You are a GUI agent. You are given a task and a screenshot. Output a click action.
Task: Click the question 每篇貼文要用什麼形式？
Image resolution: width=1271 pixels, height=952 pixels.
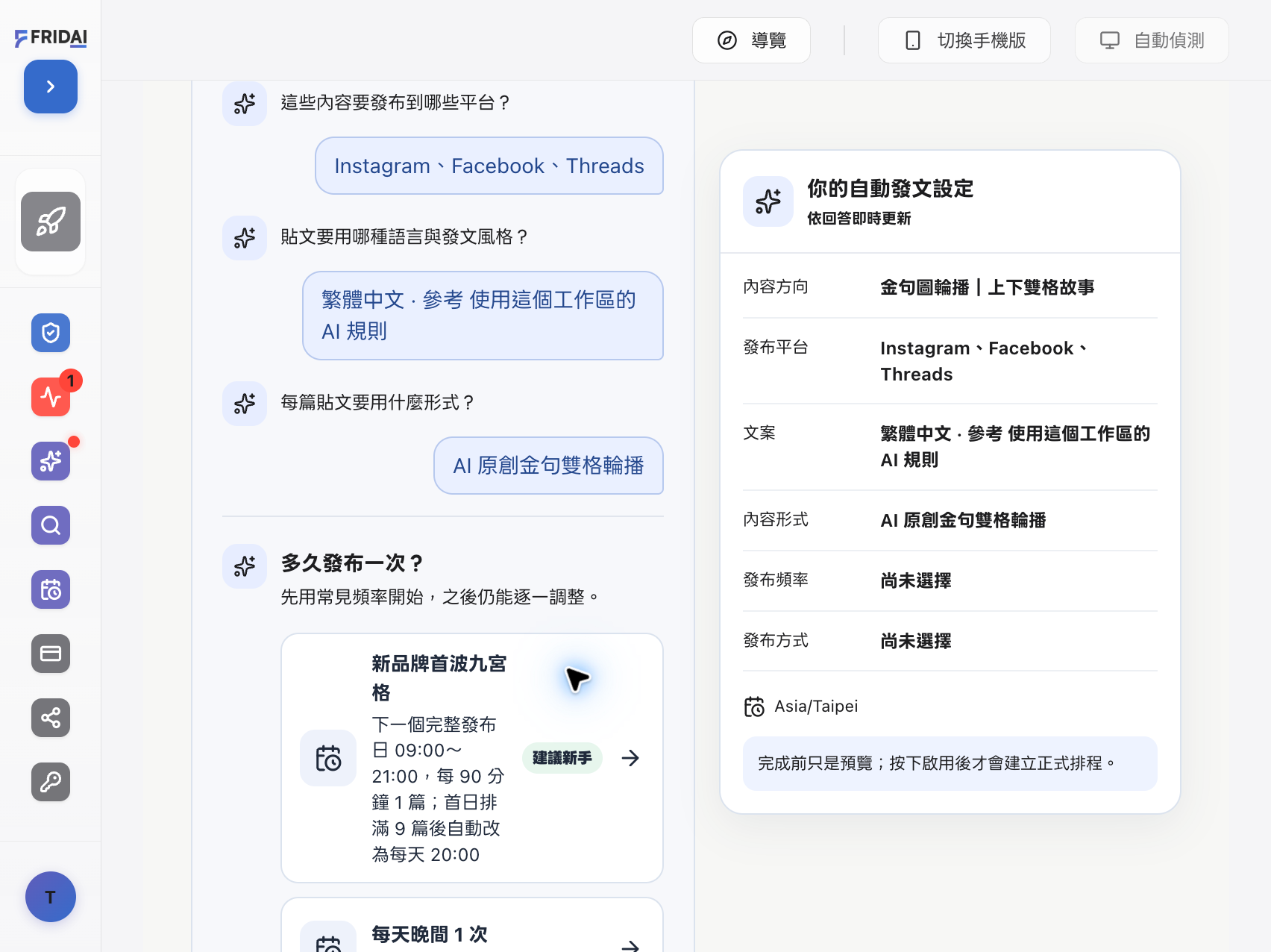(x=378, y=402)
